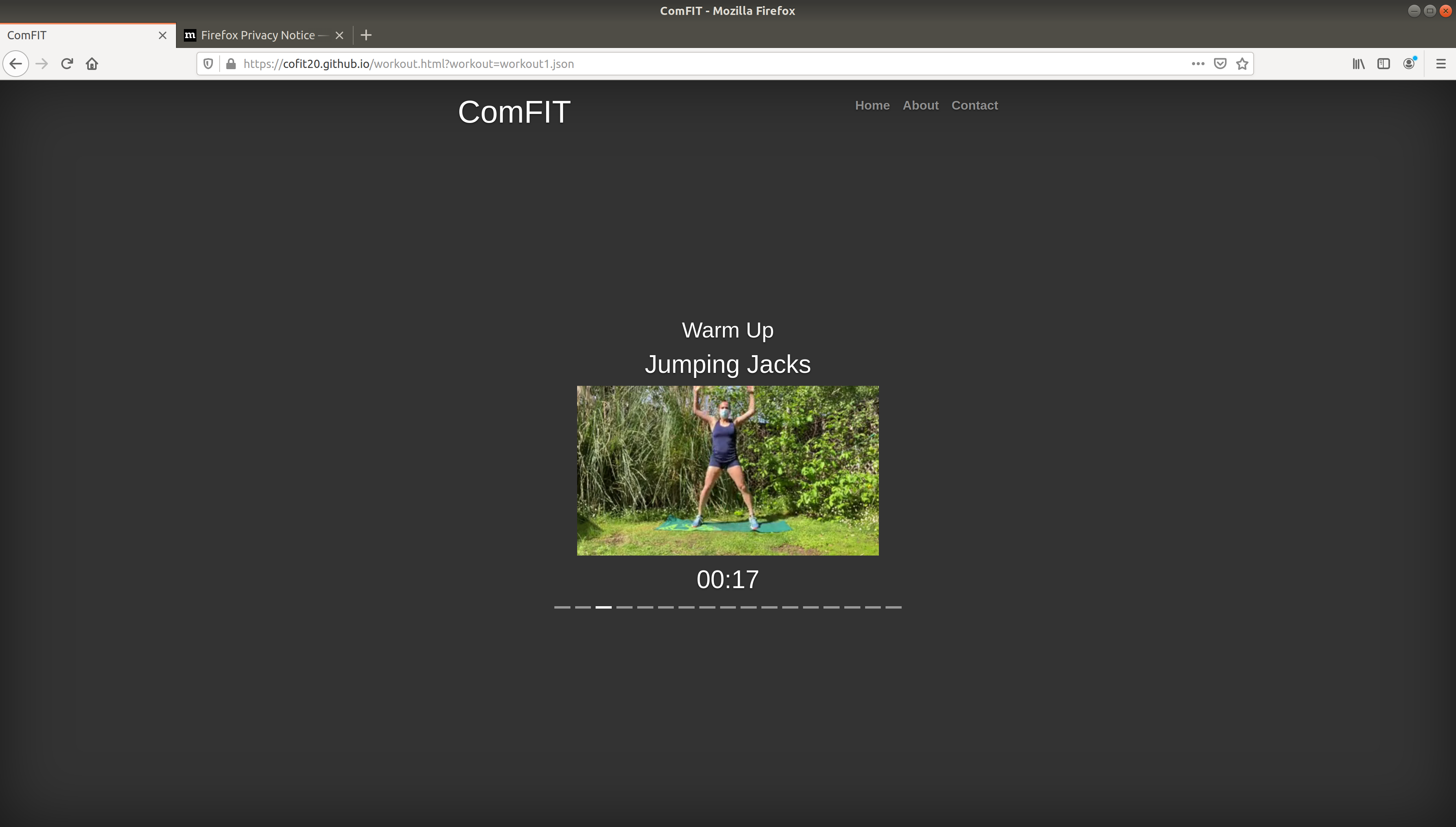Open the Library icon in toolbar

pyautogui.click(x=1358, y=64)
